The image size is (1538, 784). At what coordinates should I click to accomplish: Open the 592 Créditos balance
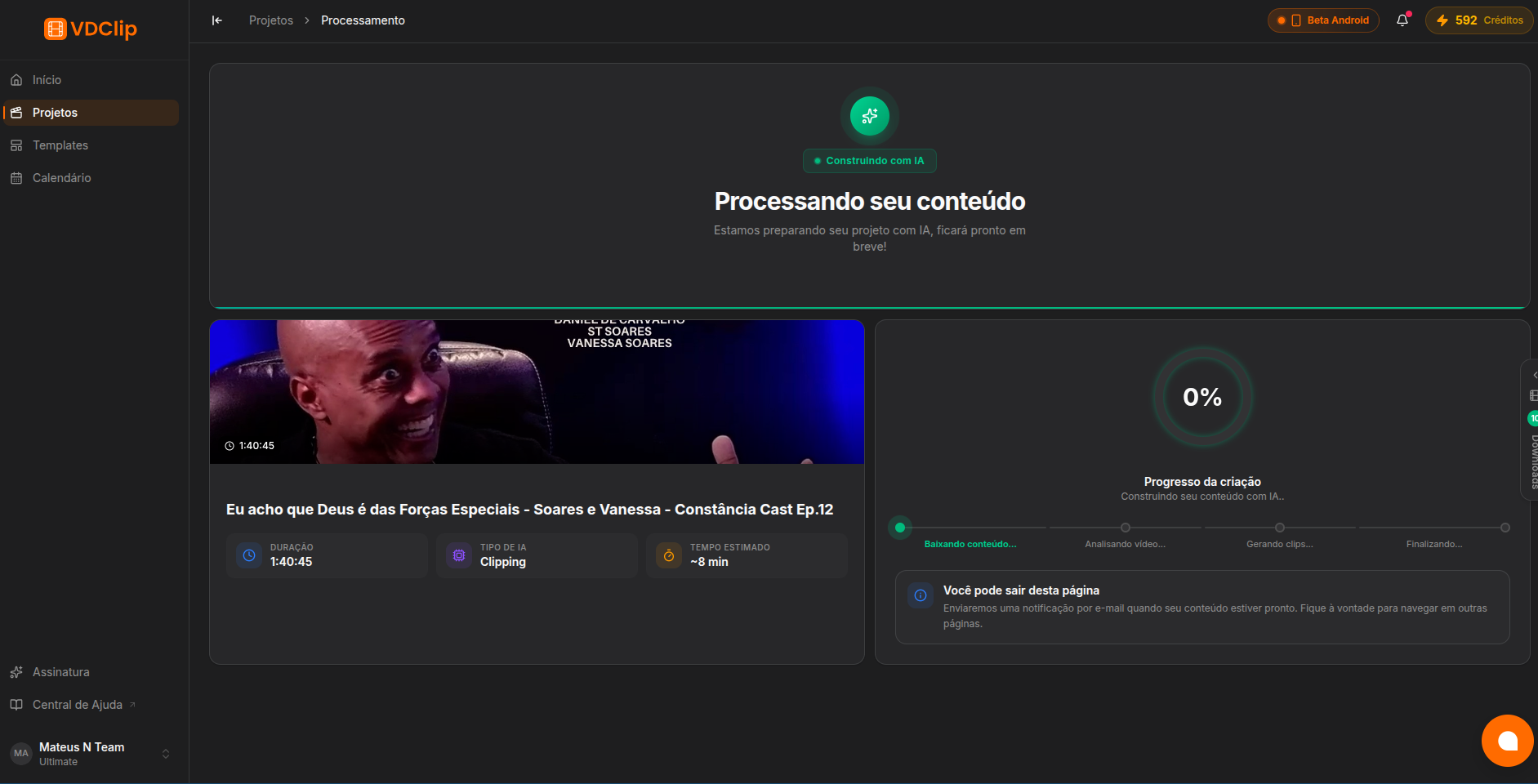1479,20
